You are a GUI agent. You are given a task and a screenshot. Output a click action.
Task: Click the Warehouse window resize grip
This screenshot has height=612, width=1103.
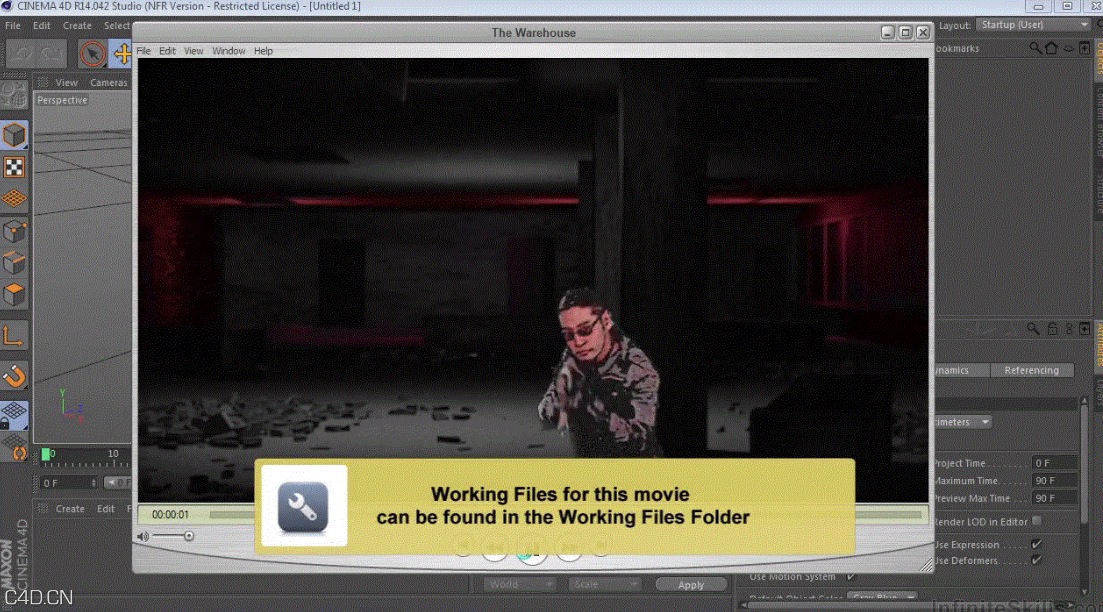pyautogui.click(x=927, y=565)
